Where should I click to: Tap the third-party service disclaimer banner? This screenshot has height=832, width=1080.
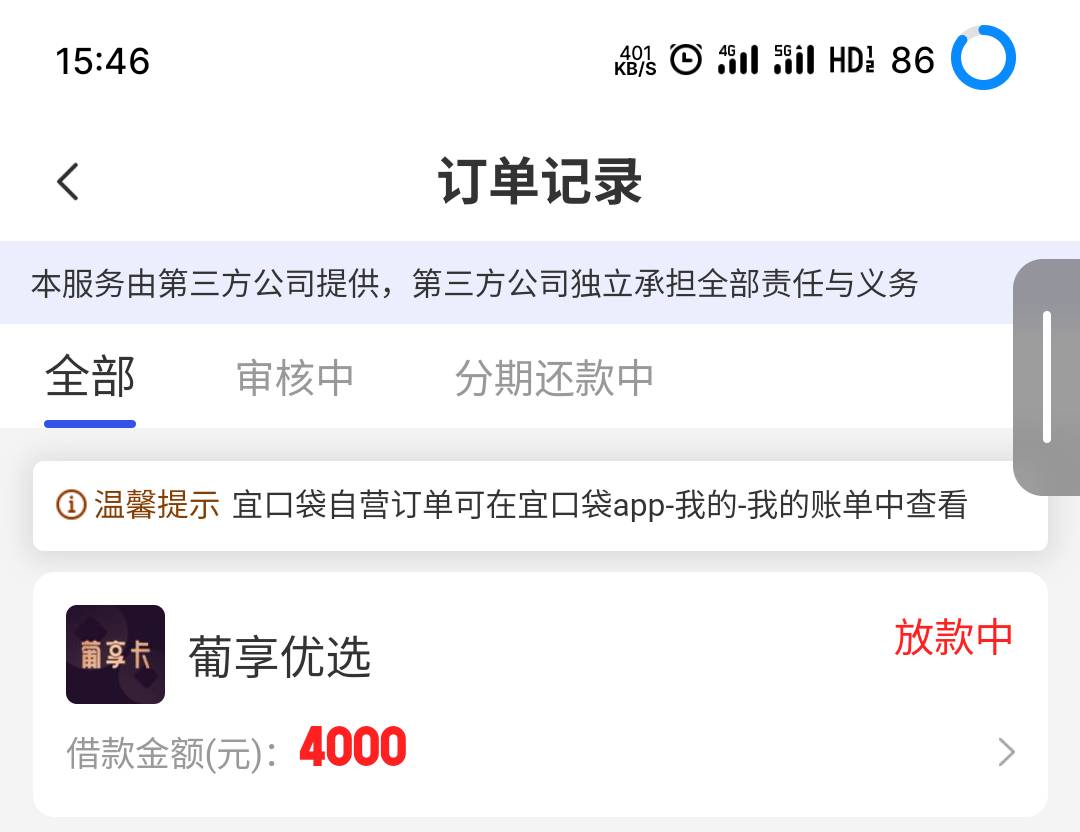tap(540, 283)
